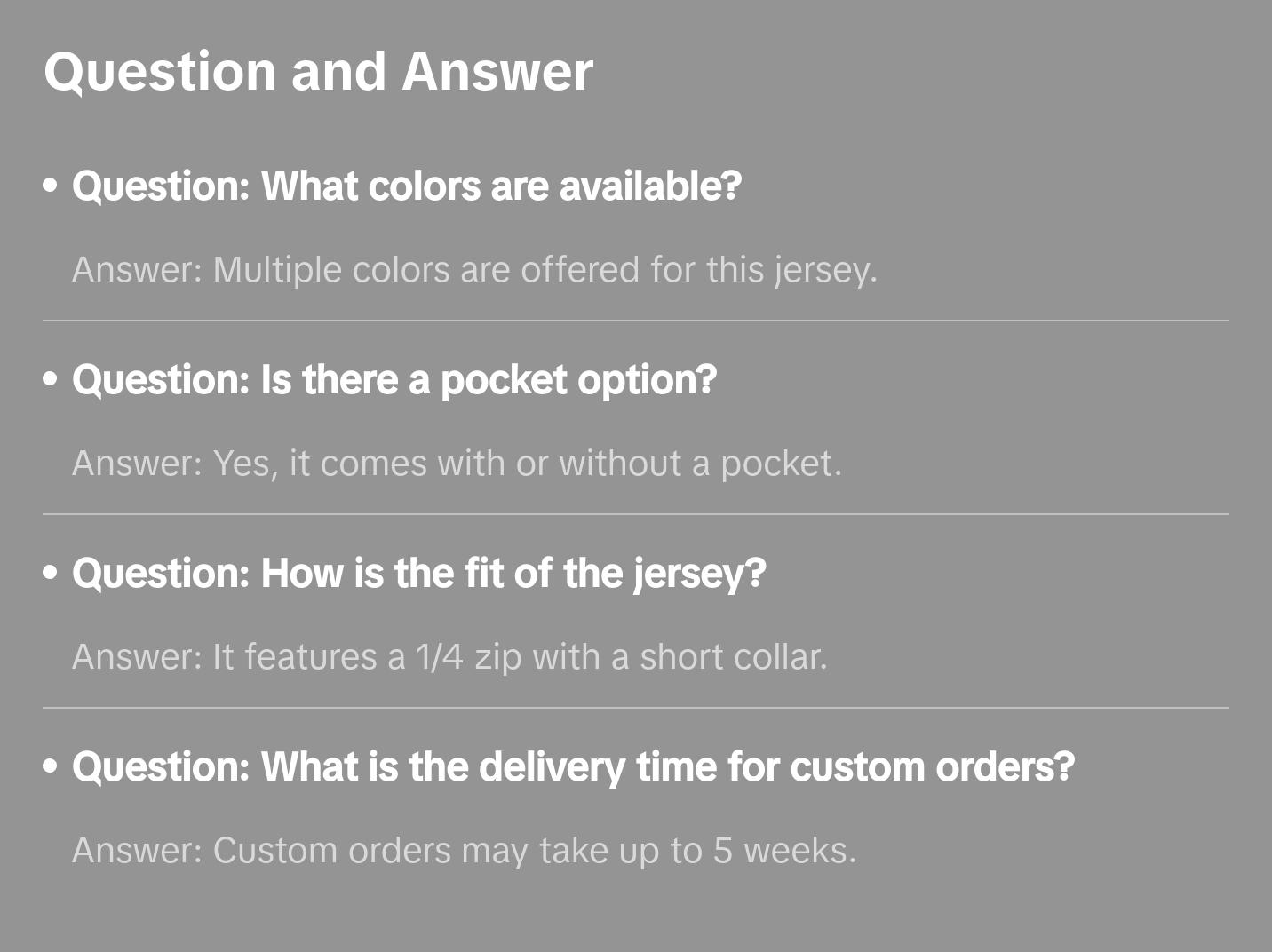Click "5 weeks" in the delivery answer
The image size is (1272, 952).
[783, 851]
